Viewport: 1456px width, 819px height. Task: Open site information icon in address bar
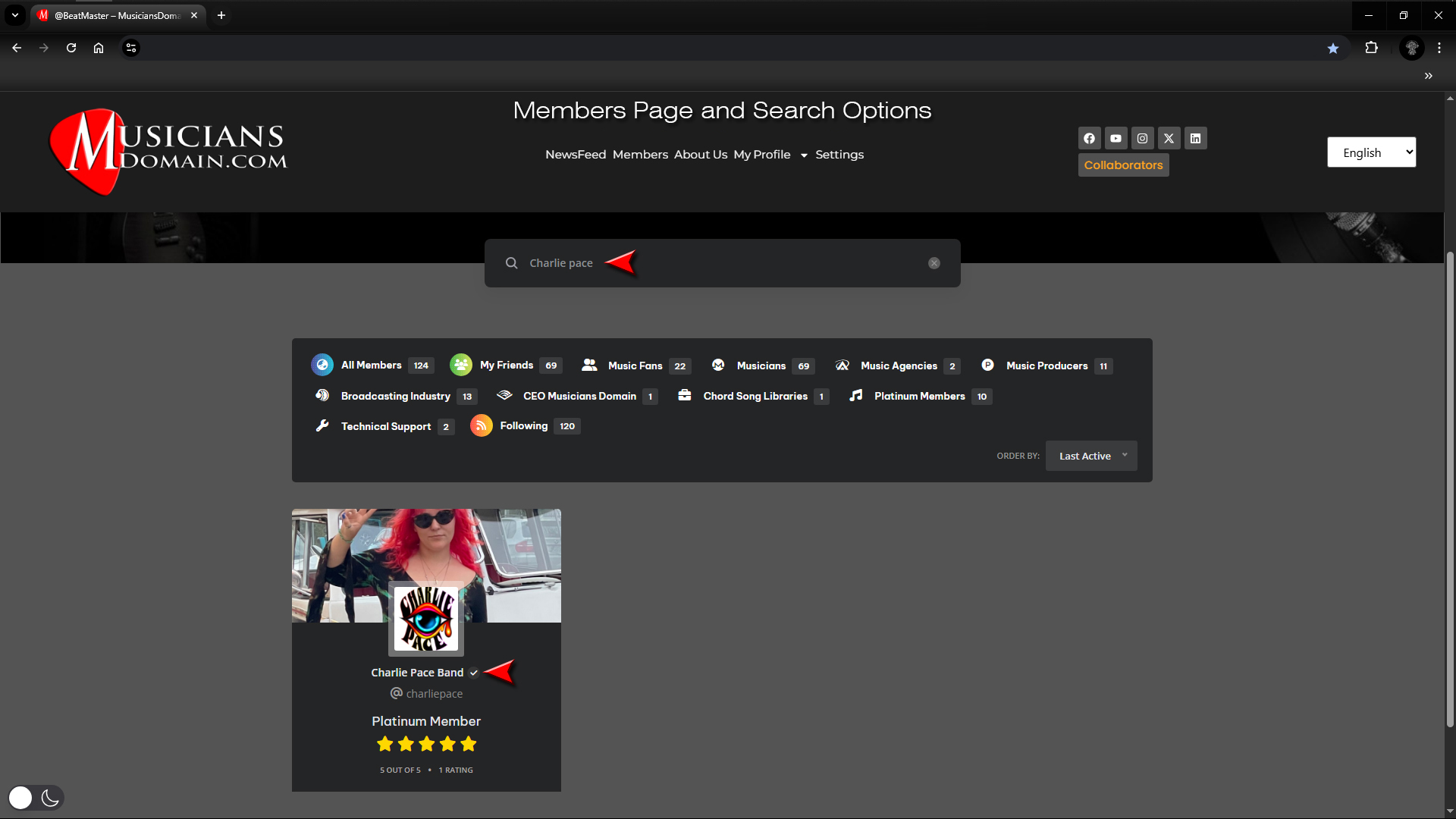131,48
